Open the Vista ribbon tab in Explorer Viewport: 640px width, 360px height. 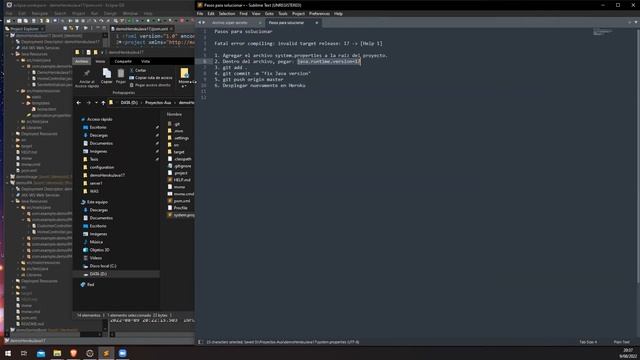[x=145, y=61]
